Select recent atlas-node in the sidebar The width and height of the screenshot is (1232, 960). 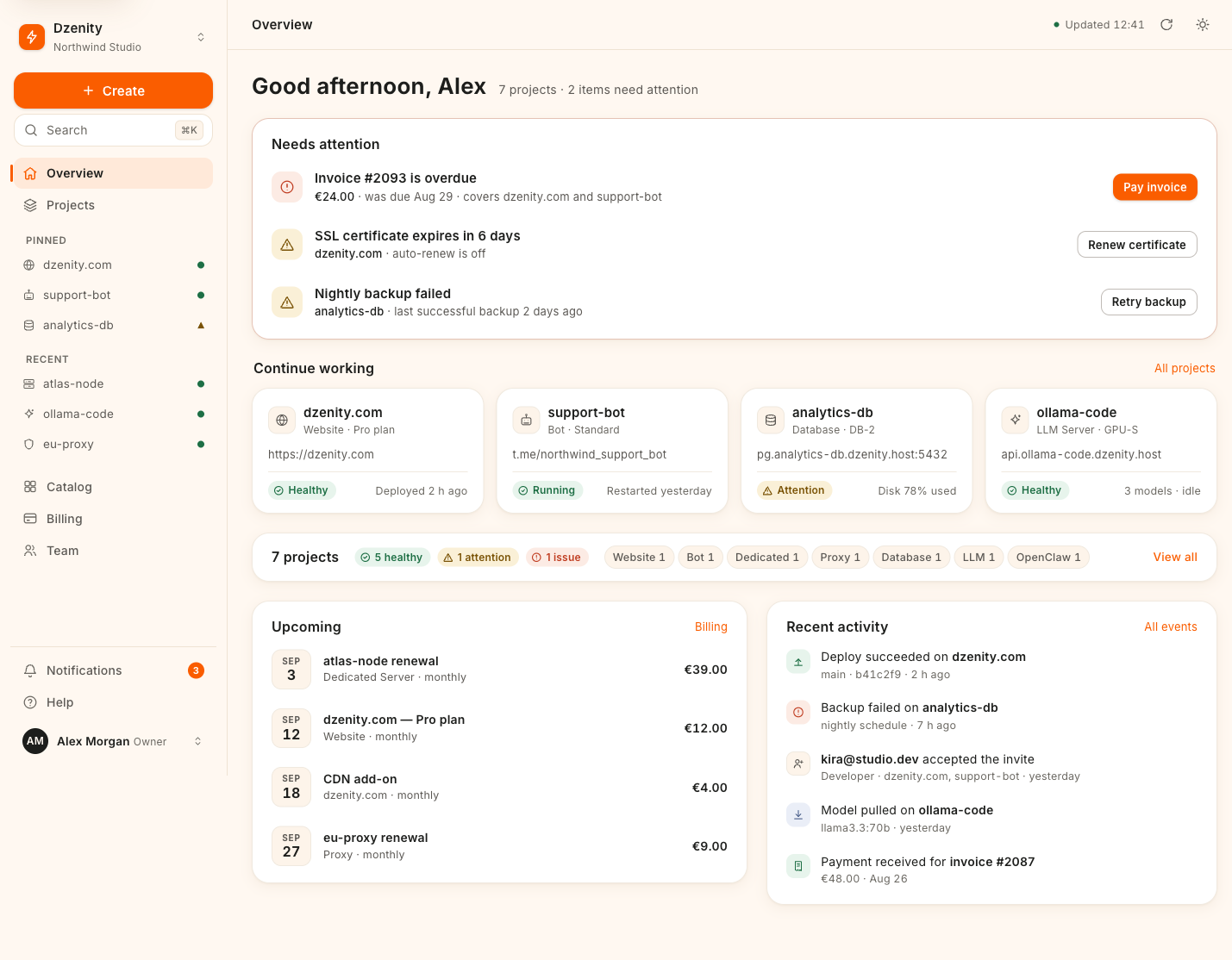pyautogui.click(x=113, y=383)
